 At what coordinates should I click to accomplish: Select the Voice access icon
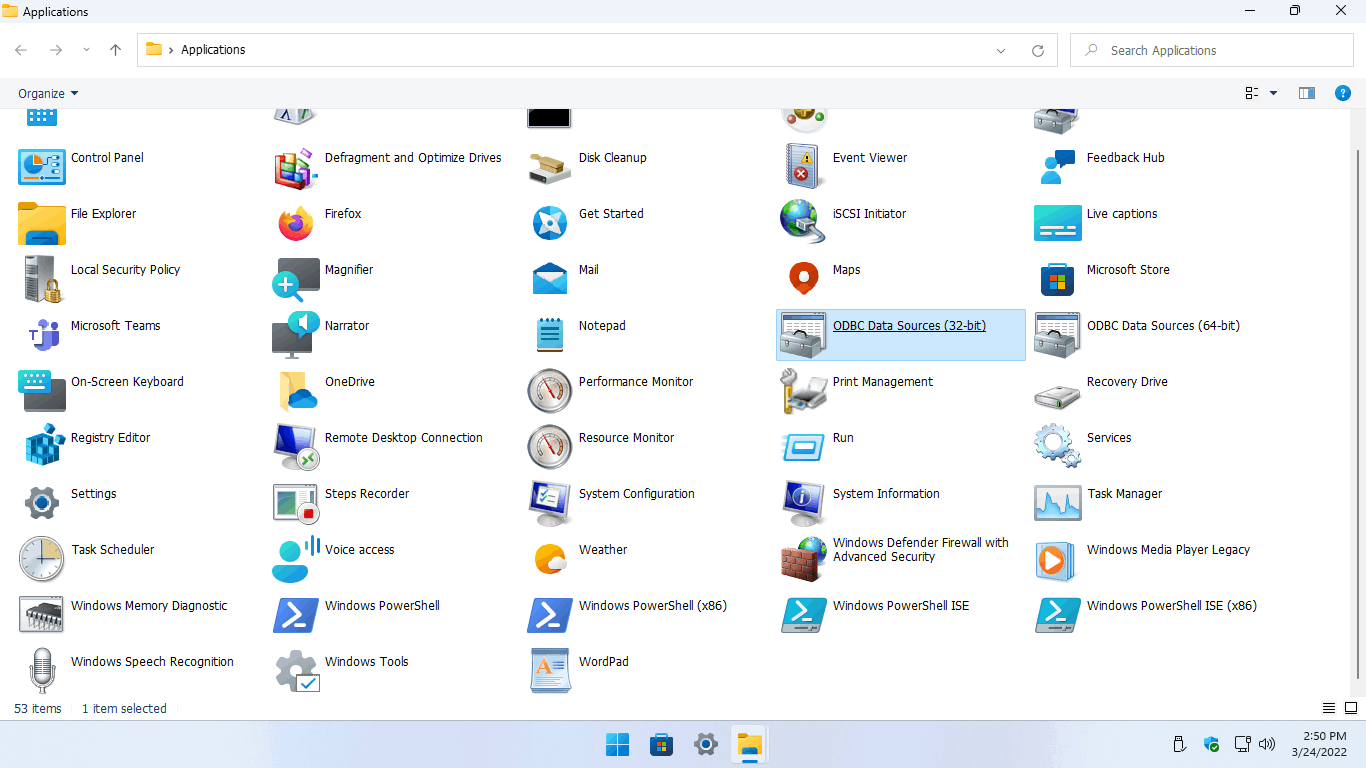tap(296, 559)
